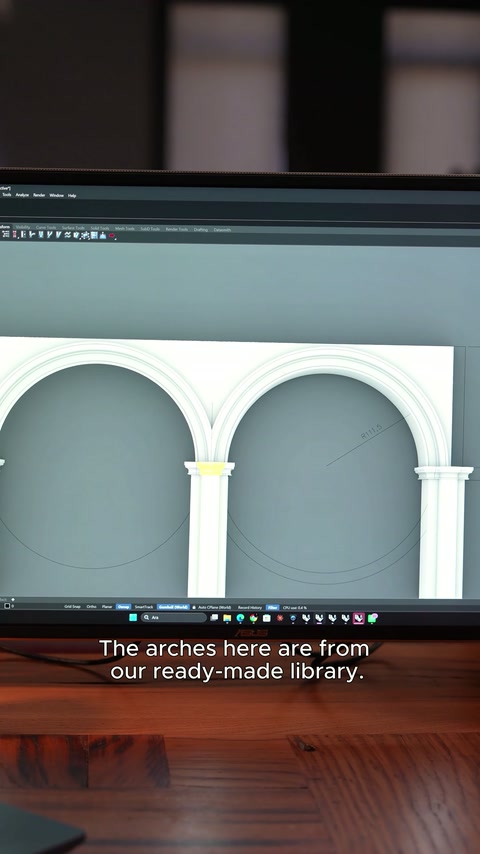480x854 pixels.
Task: Toggle Record History
Action: (x=250, y=607)
